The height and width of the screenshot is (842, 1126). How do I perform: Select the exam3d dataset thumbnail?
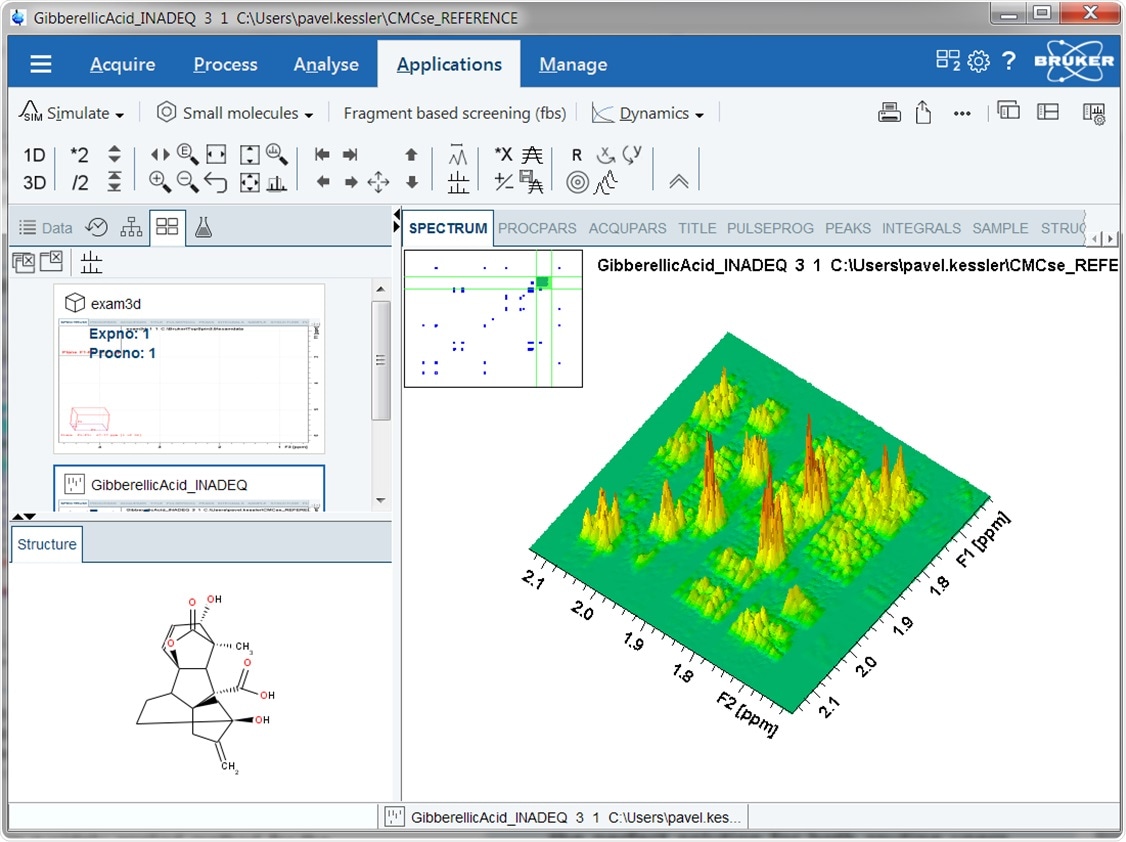[189, 370]
